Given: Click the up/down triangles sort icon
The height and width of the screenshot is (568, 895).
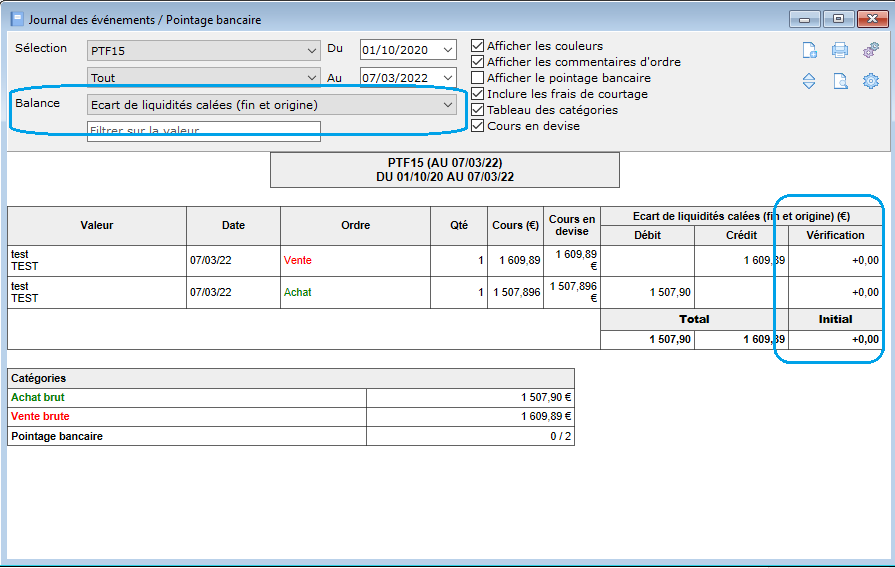Looking at the screenshot, I should 809,81.
